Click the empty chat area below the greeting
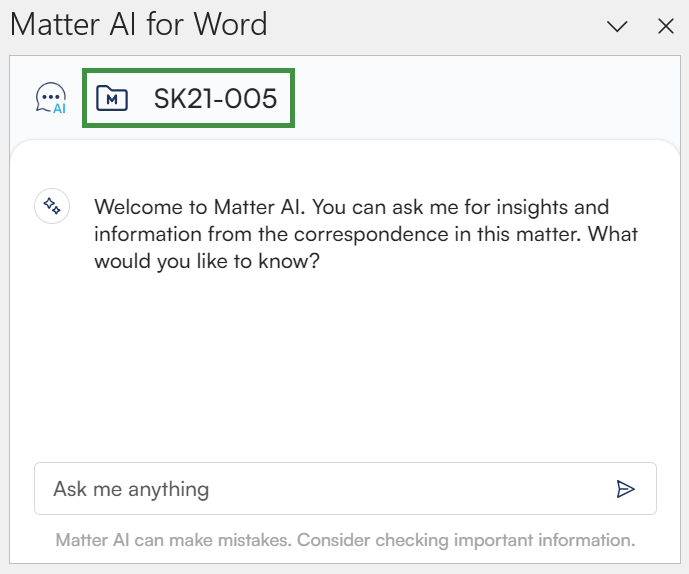Viewport: 689px width, 574px height. pos(345,370)
